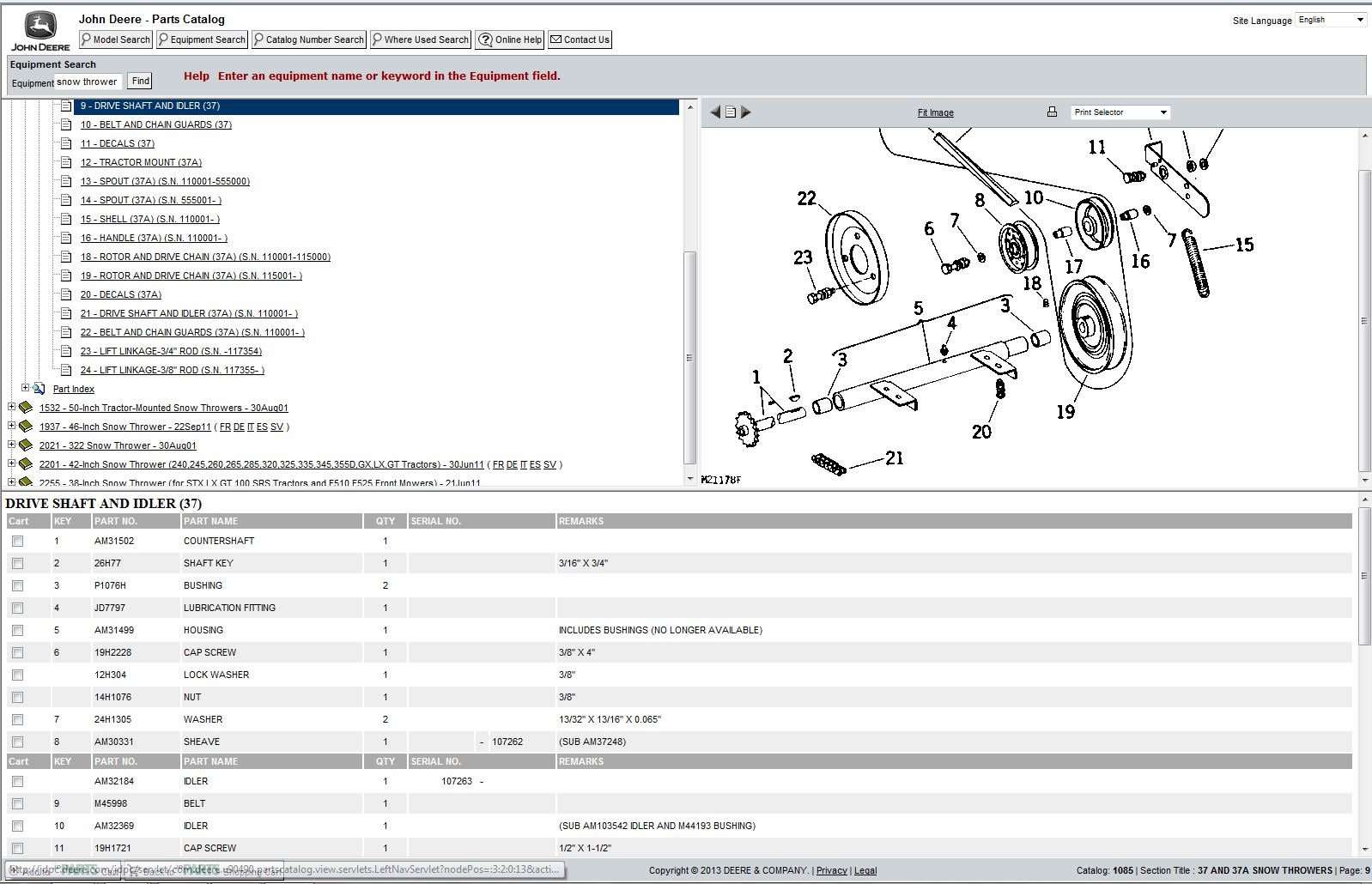Open Equipment Search
The width and height of the screenshot is (1372, 884).
tap(202, 39)
